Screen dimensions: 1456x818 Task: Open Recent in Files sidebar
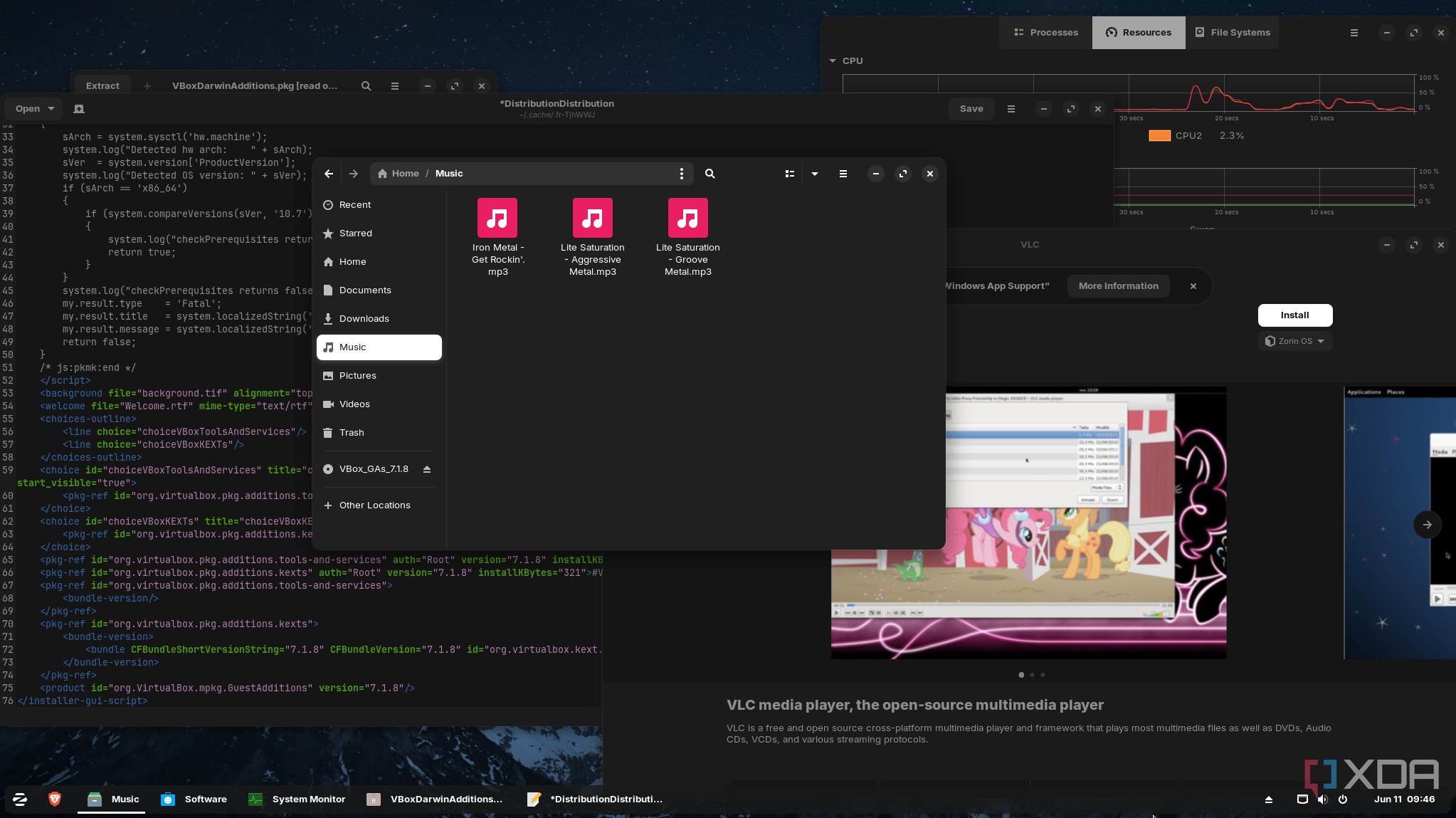click(379, 205)
